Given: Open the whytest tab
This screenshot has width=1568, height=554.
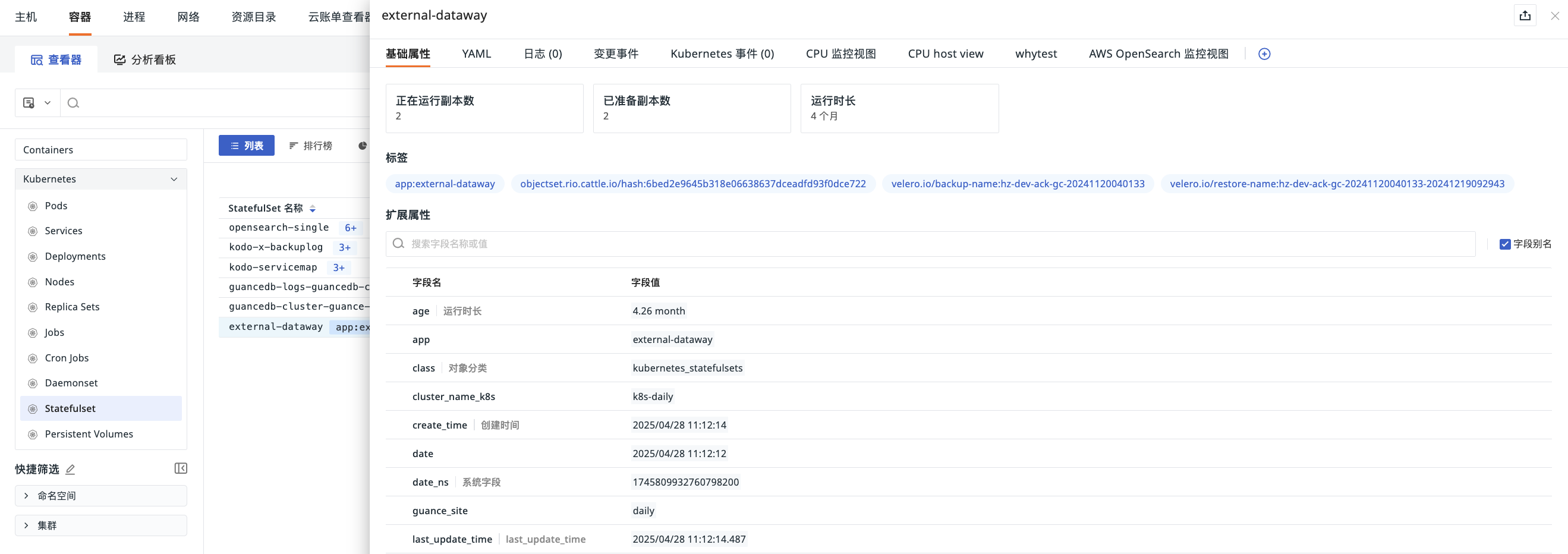Looking at the screenshot, I should (x=1035, y=53).
